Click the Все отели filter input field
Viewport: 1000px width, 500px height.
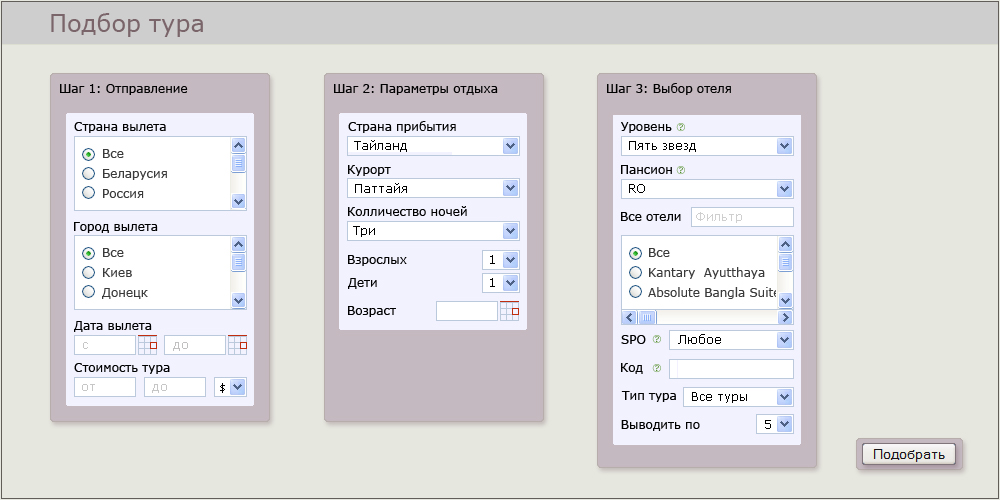(x=741, y=217)
